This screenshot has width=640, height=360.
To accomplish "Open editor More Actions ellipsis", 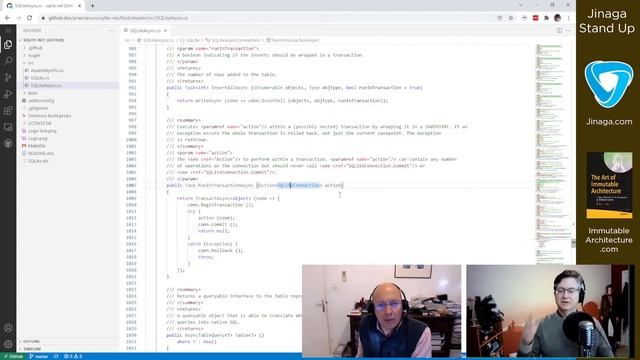I will pos(568,31).
